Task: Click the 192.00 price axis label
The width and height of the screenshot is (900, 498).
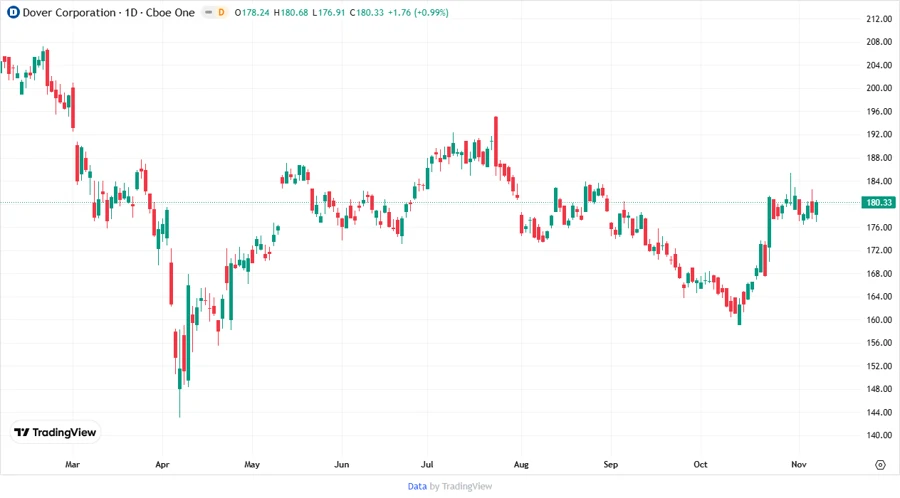Action: point(879,134)
